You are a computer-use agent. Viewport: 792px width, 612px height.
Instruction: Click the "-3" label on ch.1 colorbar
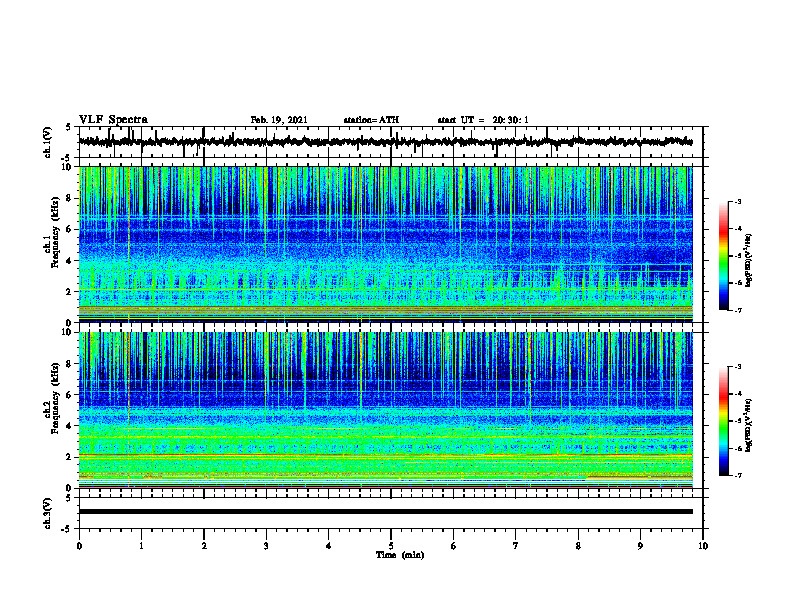point(738,201)
